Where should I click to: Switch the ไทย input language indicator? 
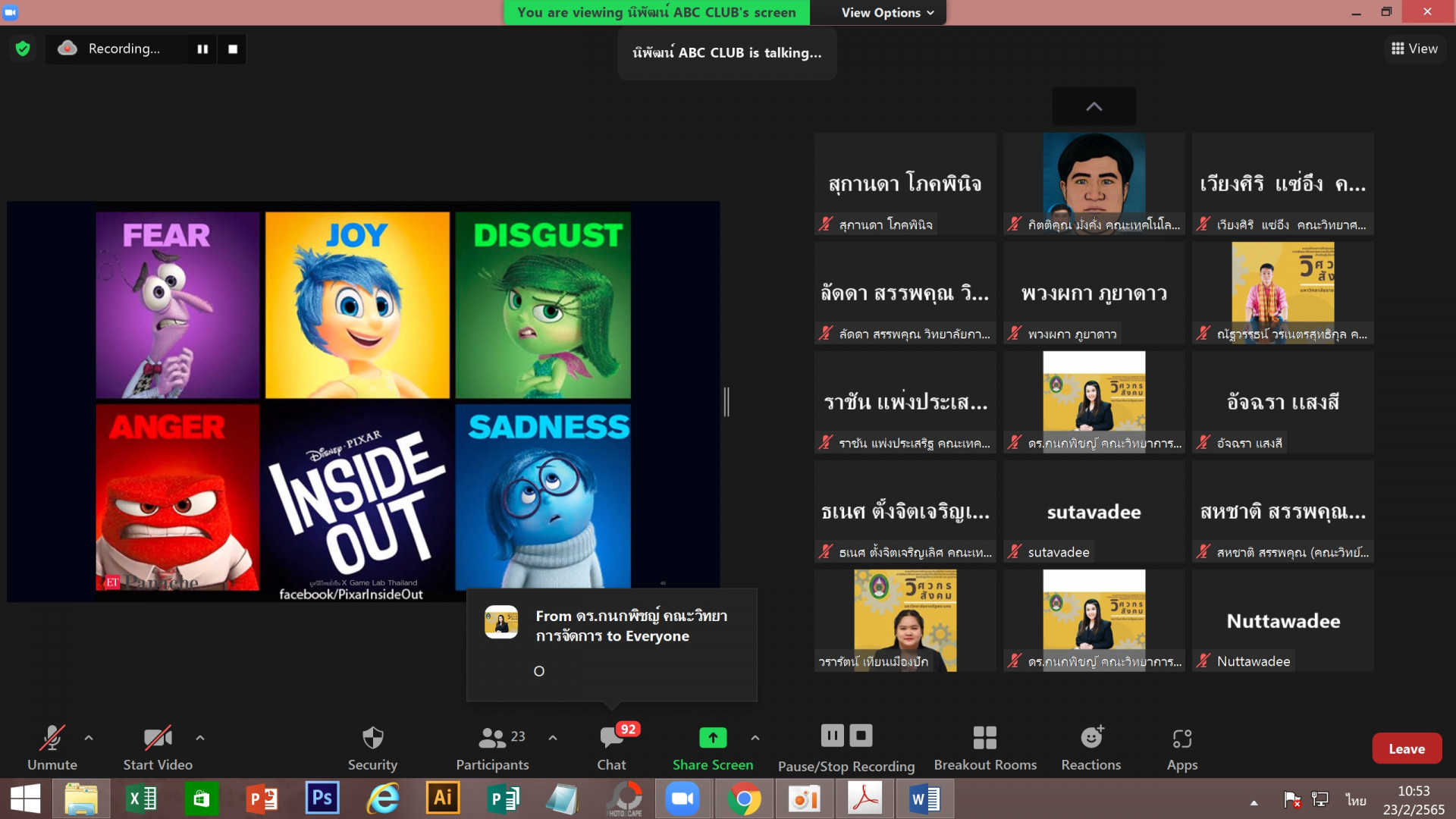click(x=1356, y=800)
